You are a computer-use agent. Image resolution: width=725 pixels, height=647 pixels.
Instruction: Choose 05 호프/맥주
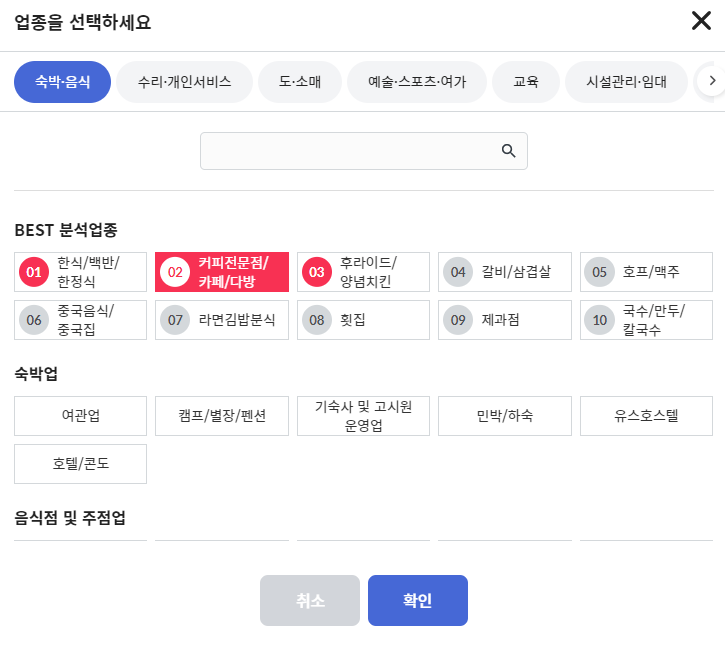coord(646,272)
